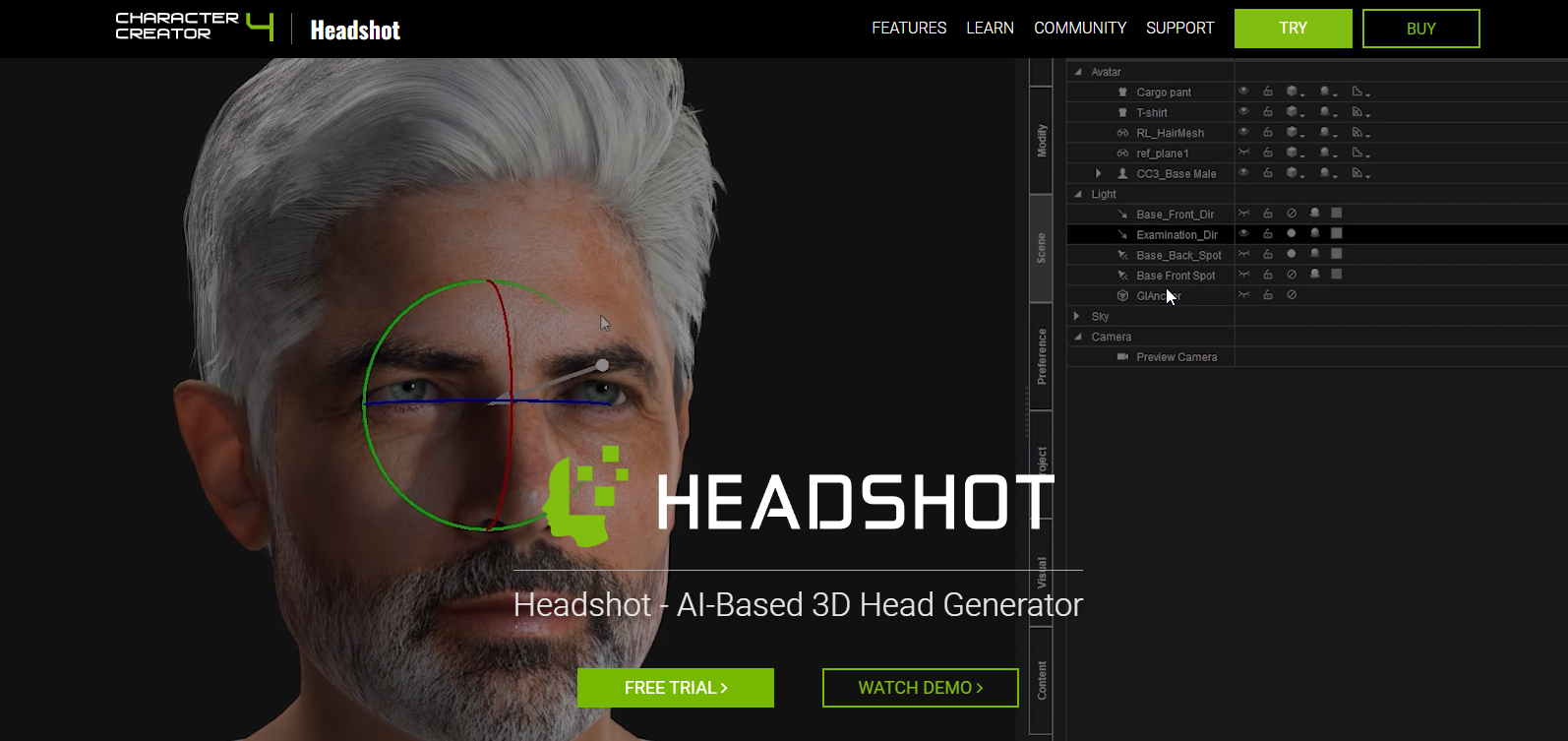Click the RL_HairMesh row type icon
1568x741 pixels.
(x=1122, y=133)
